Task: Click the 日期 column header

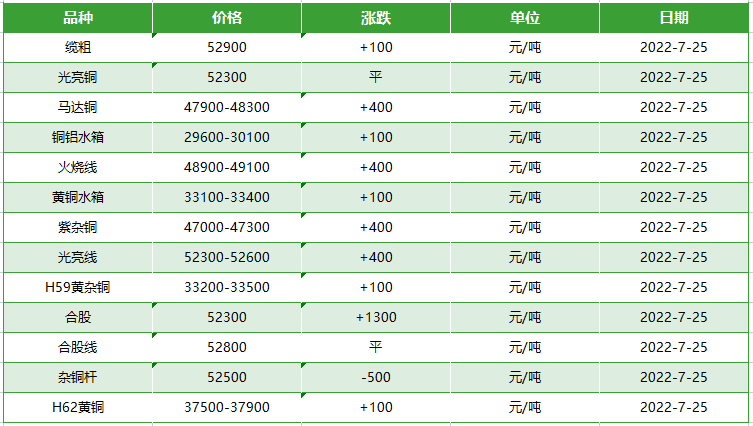Action: pos(674,18)
